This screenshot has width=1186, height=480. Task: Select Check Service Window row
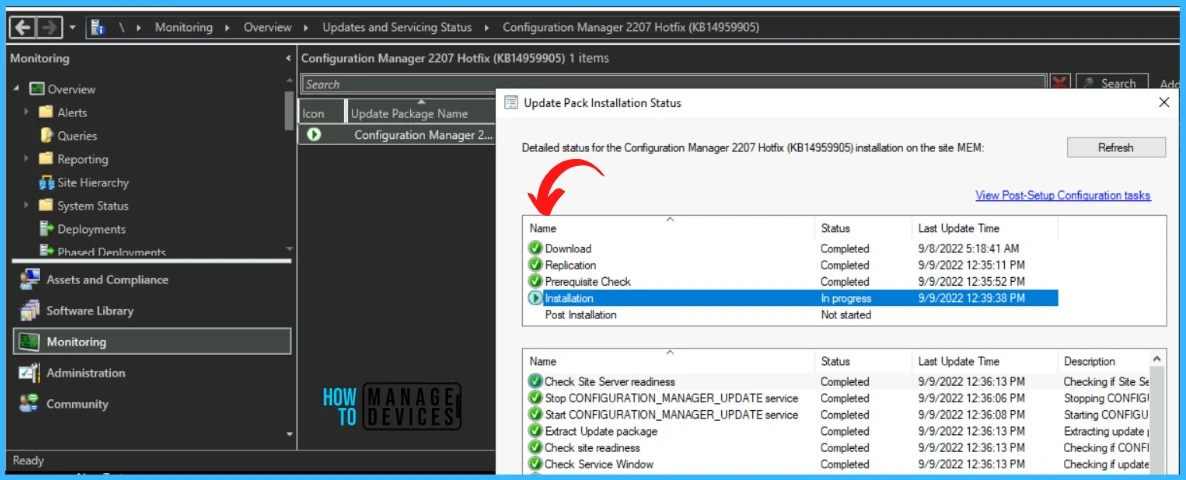click(837, 464)
